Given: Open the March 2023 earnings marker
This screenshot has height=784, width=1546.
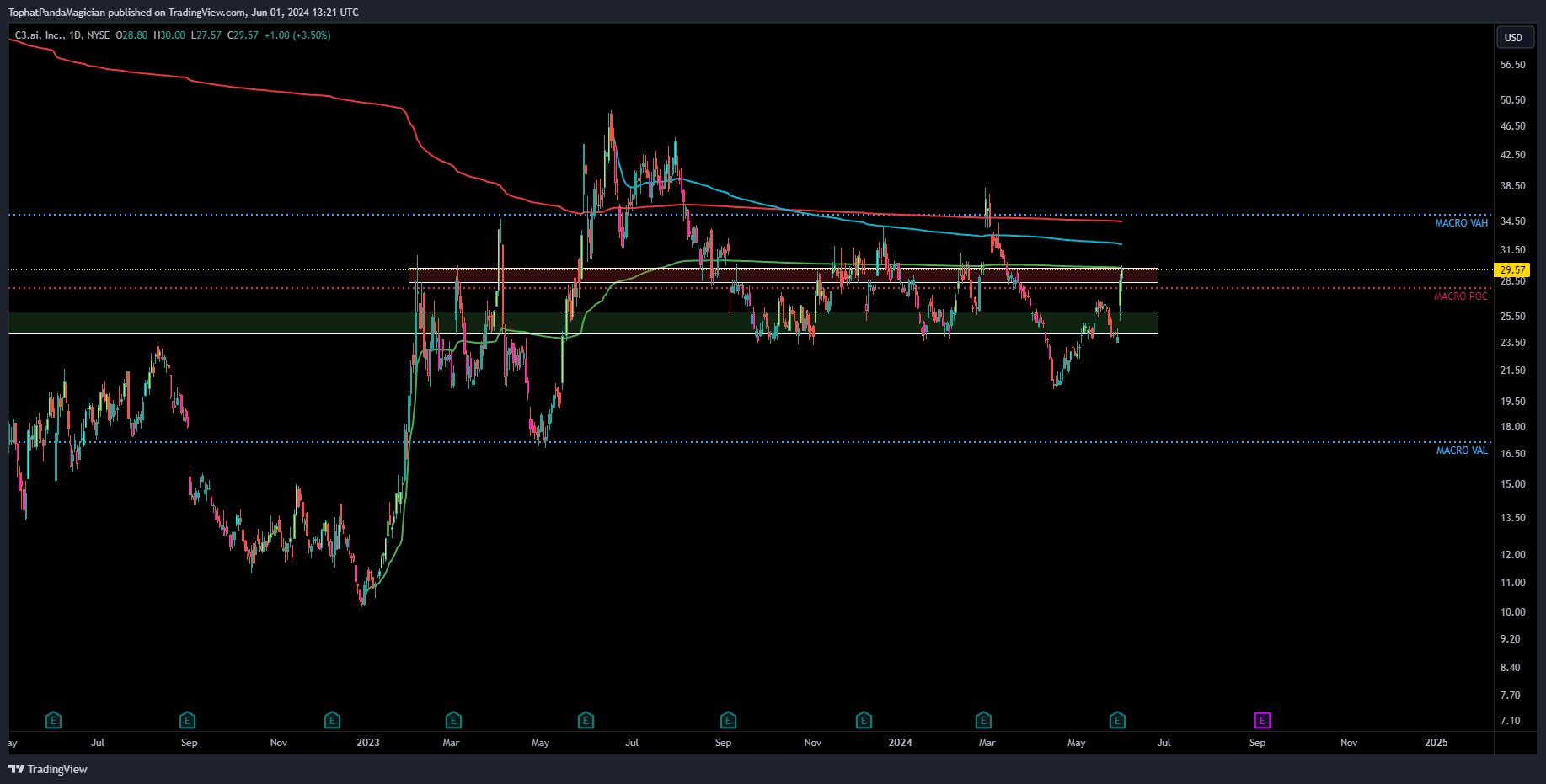Looking at the screenshot, I should point(453,720).
